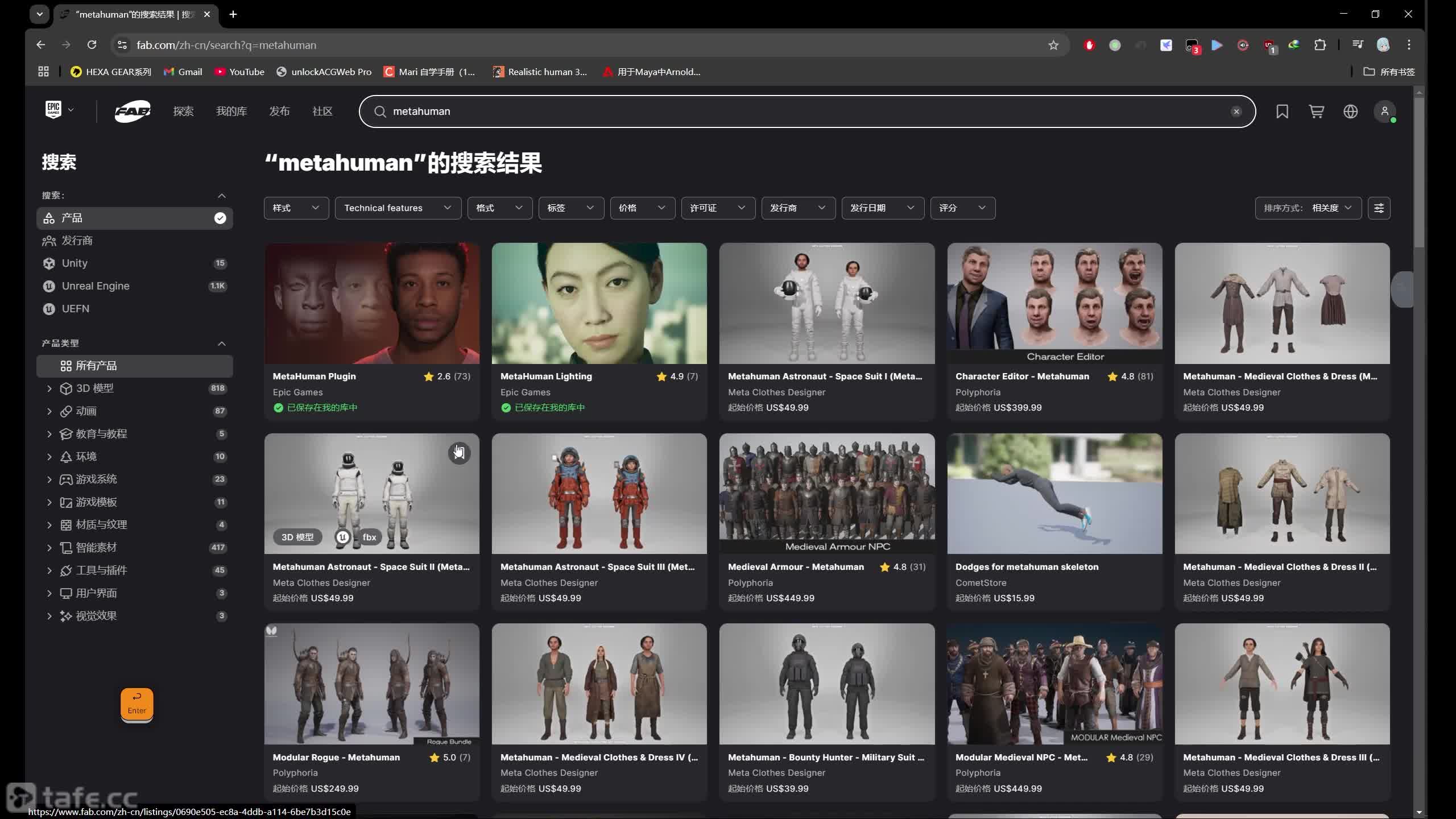Open the 发行日期 filter dropdown
Screen dimensions: 1456x819
pos(883,208)
